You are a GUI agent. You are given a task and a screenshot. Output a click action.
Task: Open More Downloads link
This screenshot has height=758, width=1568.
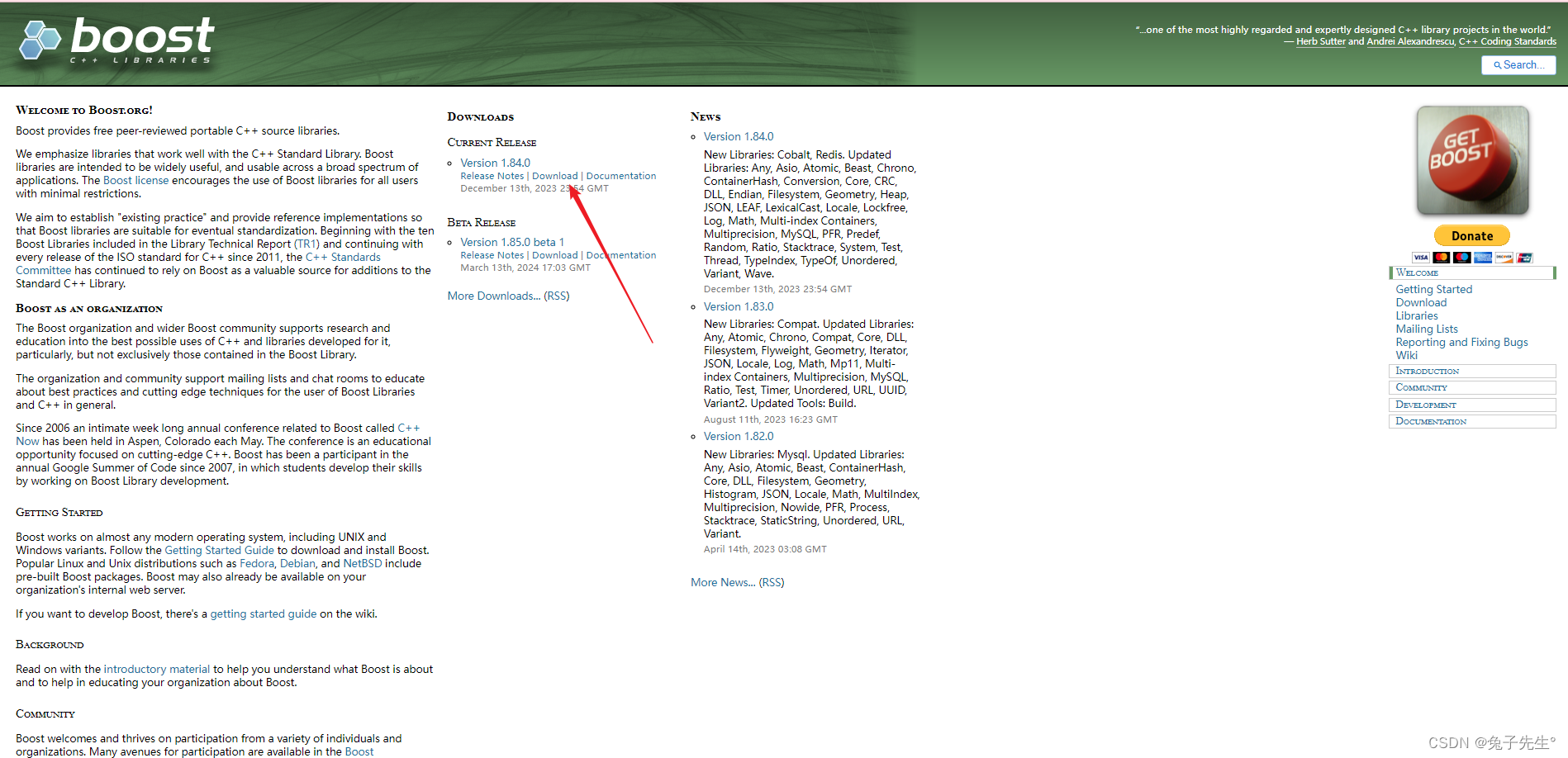coord(493,296)
